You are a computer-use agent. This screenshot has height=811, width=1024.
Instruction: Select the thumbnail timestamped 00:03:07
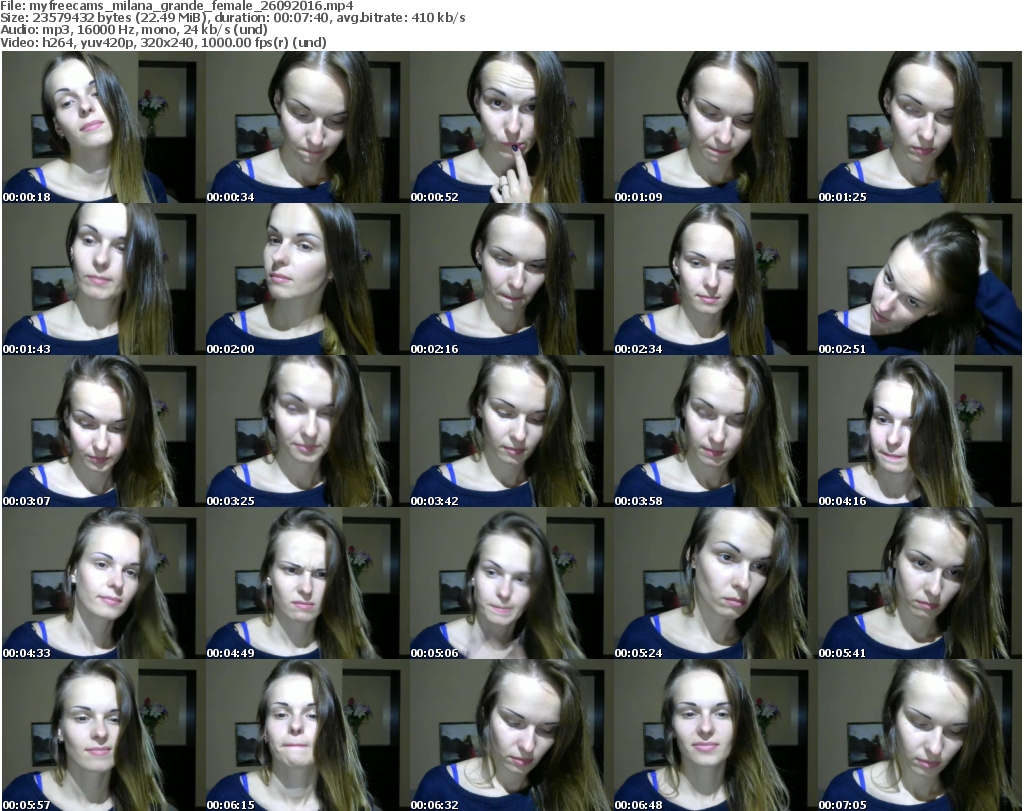tap(104, 431)
